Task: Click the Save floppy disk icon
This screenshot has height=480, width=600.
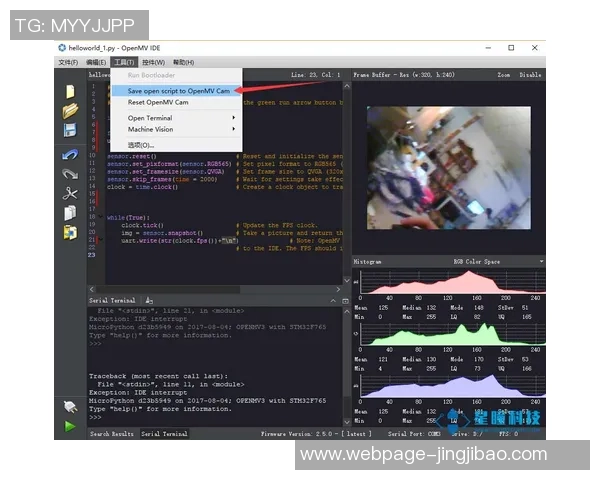Action: pos(70,131)
